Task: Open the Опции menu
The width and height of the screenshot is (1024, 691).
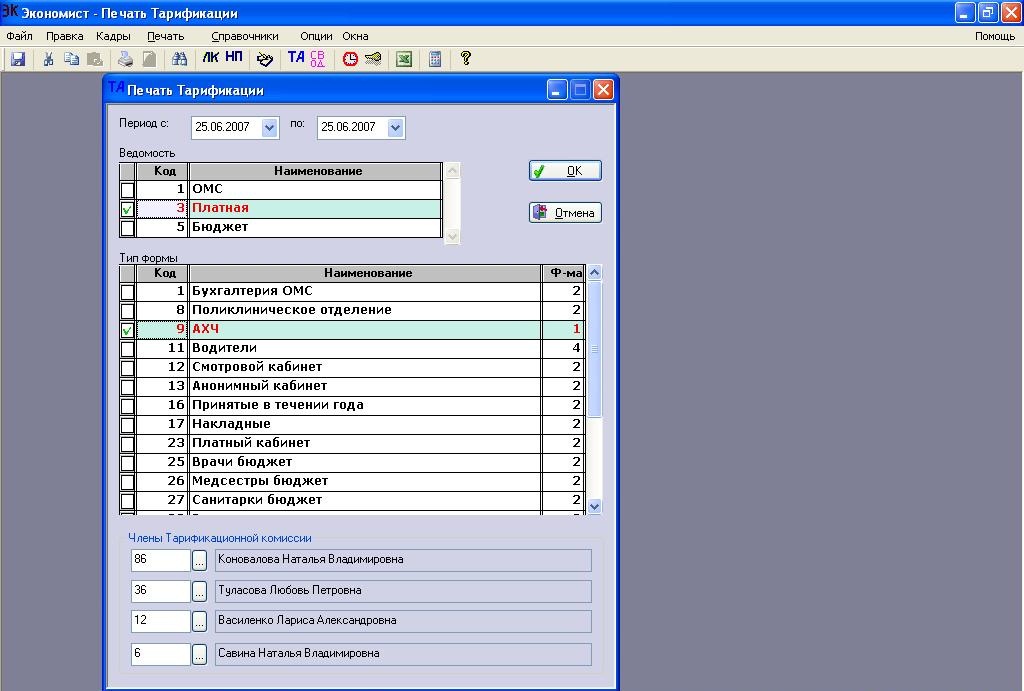Action: (x=316, y=37)
